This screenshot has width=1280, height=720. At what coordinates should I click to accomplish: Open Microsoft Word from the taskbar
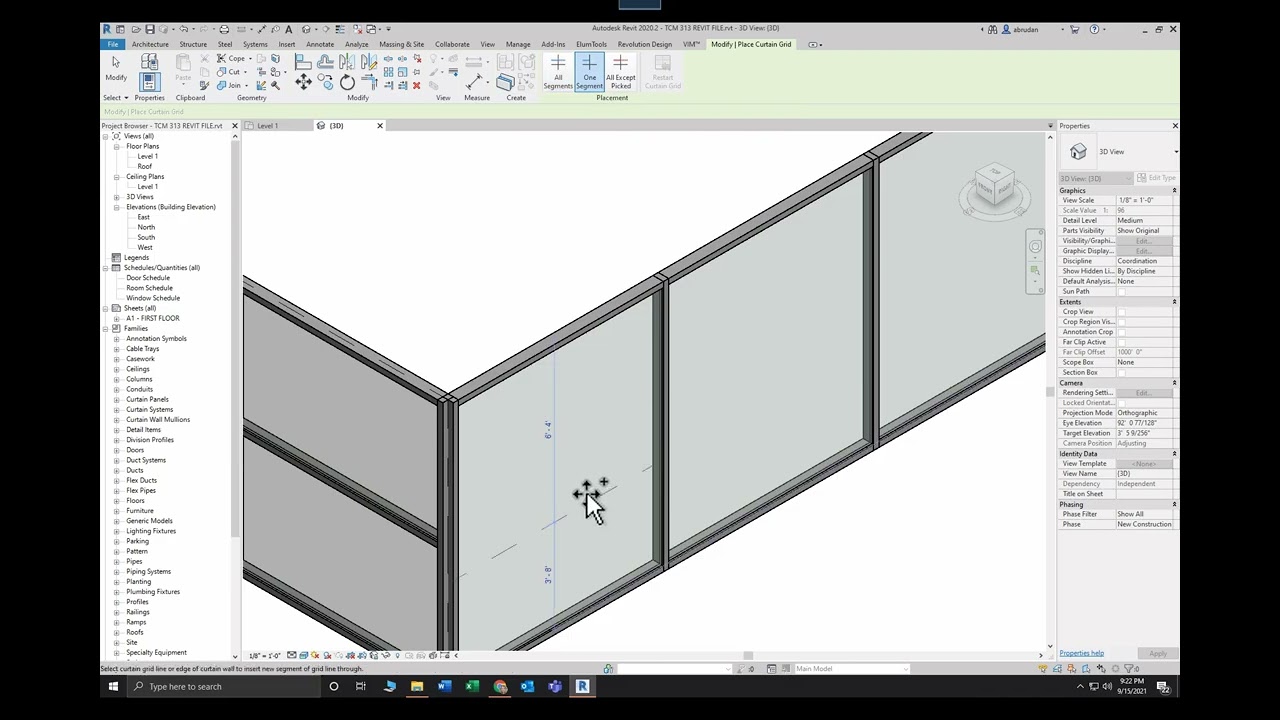pyautogui.click(x=444, y=686)
